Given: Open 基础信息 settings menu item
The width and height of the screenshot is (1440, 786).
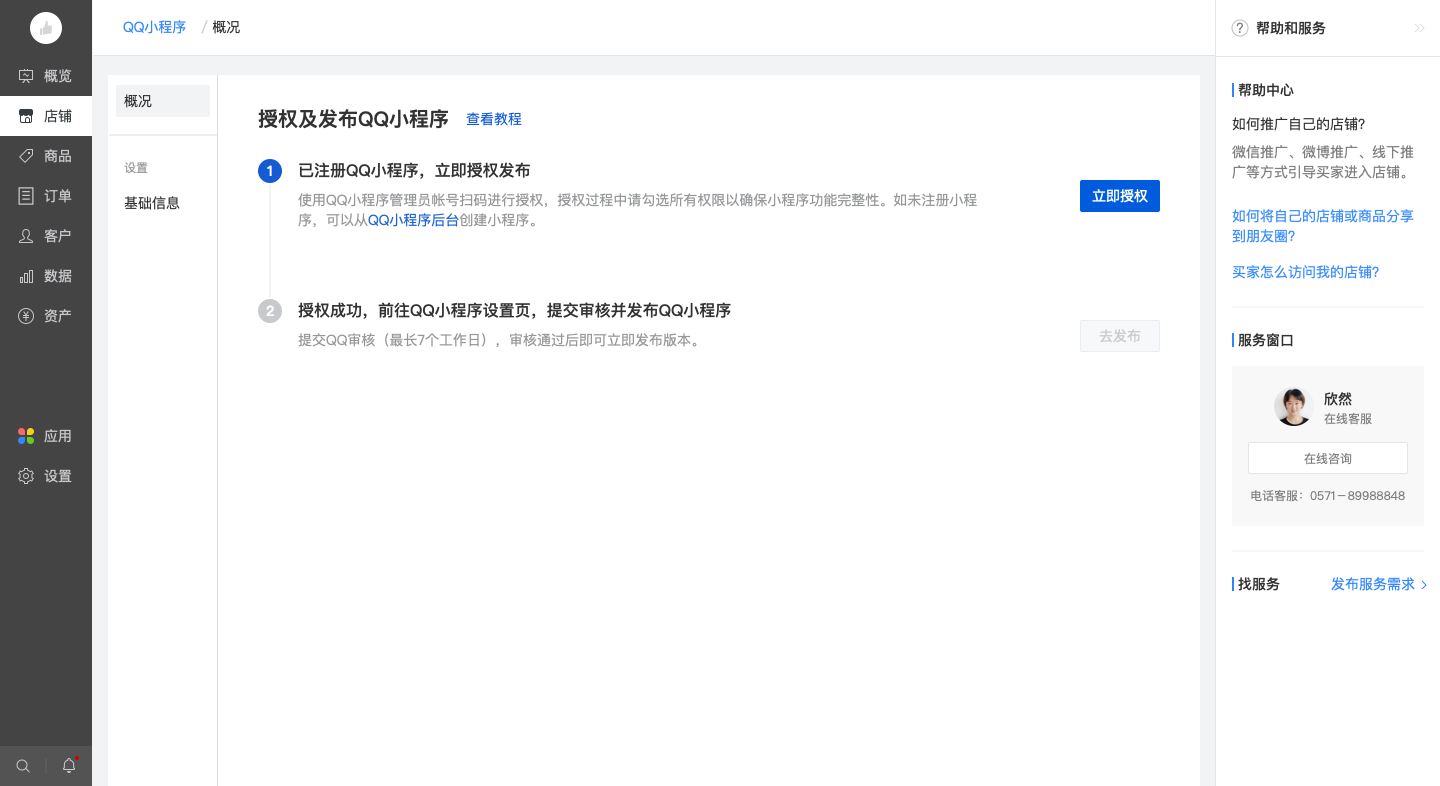Looking at the screenshot, I should click(x=152, y=203).
